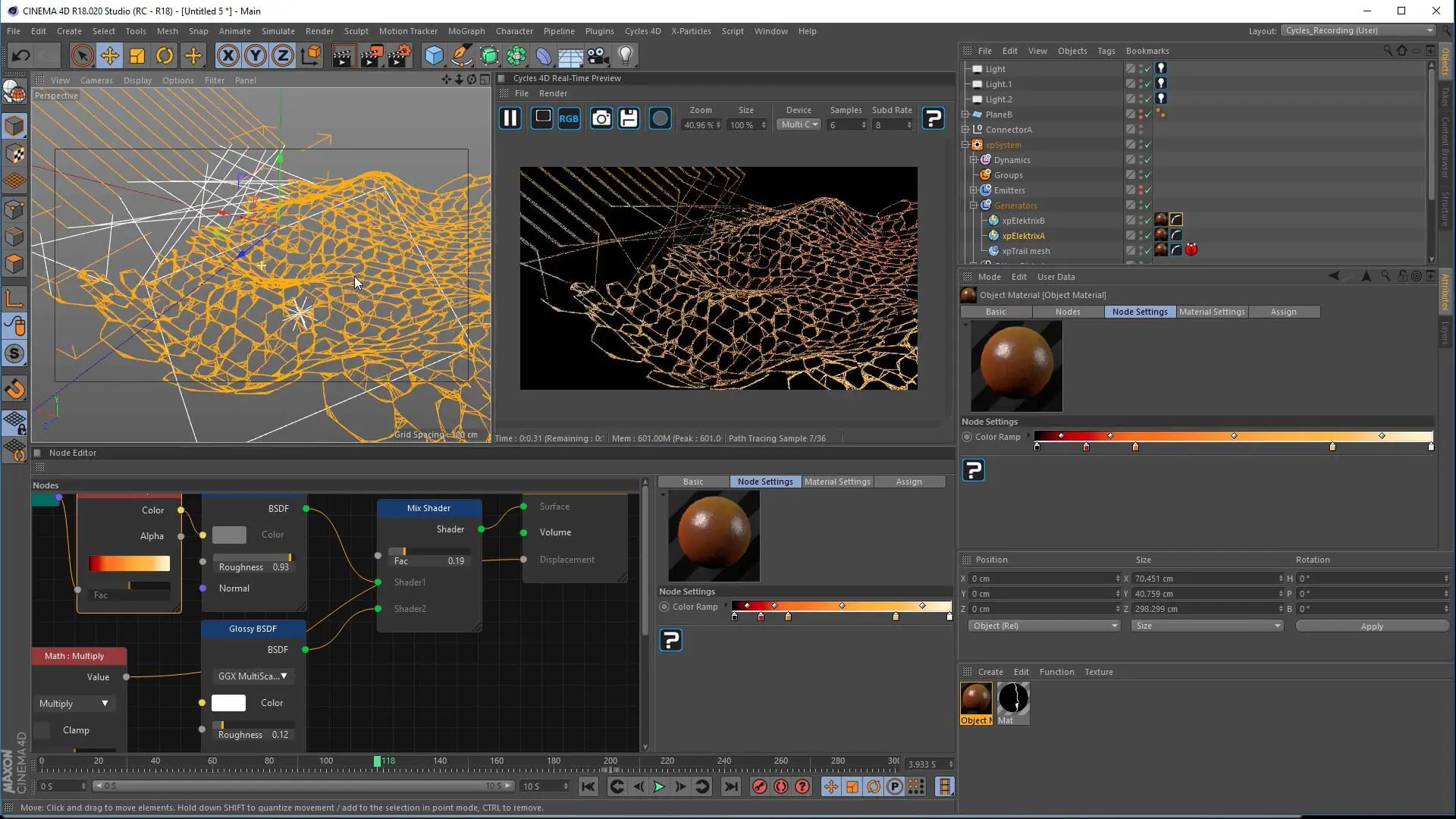This screenshot has height=819, width=1456.
Task: Play the animation forward
Action: [659, 786]
